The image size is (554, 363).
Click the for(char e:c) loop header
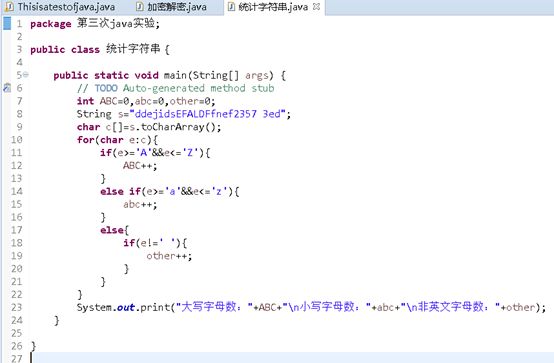point(117,140)
